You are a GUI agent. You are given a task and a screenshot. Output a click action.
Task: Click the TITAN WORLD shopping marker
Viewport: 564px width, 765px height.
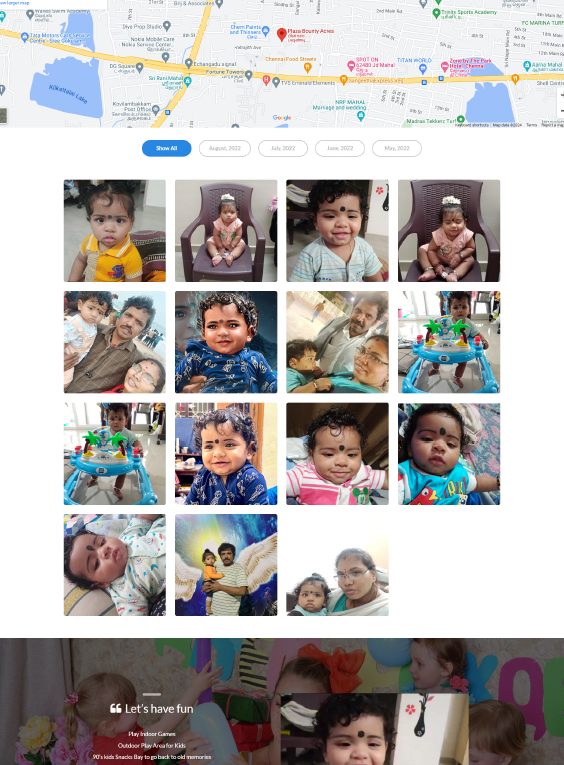point(423,68)
